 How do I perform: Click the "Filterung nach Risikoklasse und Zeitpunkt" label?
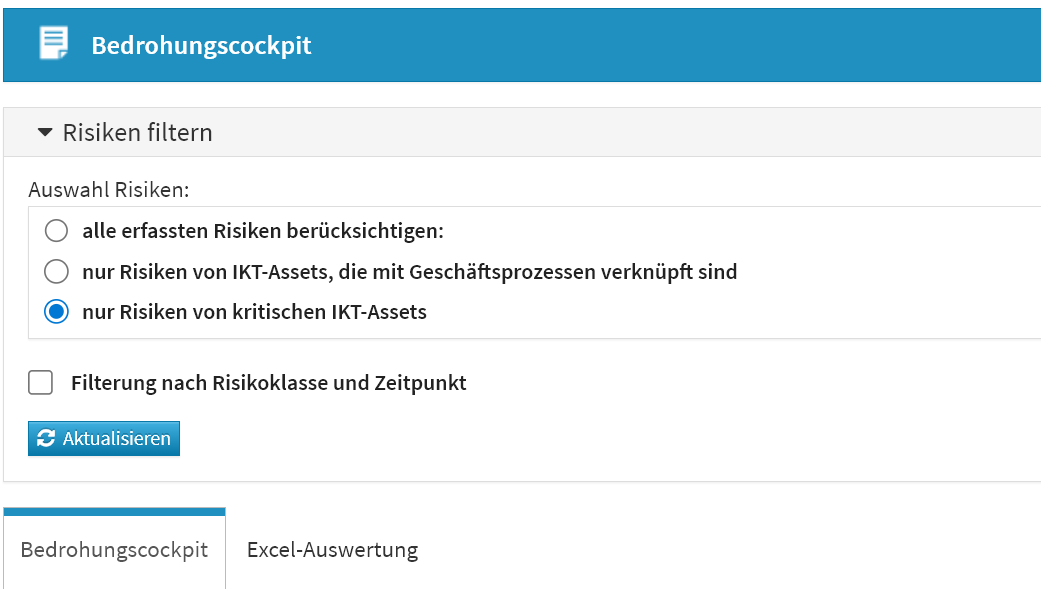click(268, 382)
